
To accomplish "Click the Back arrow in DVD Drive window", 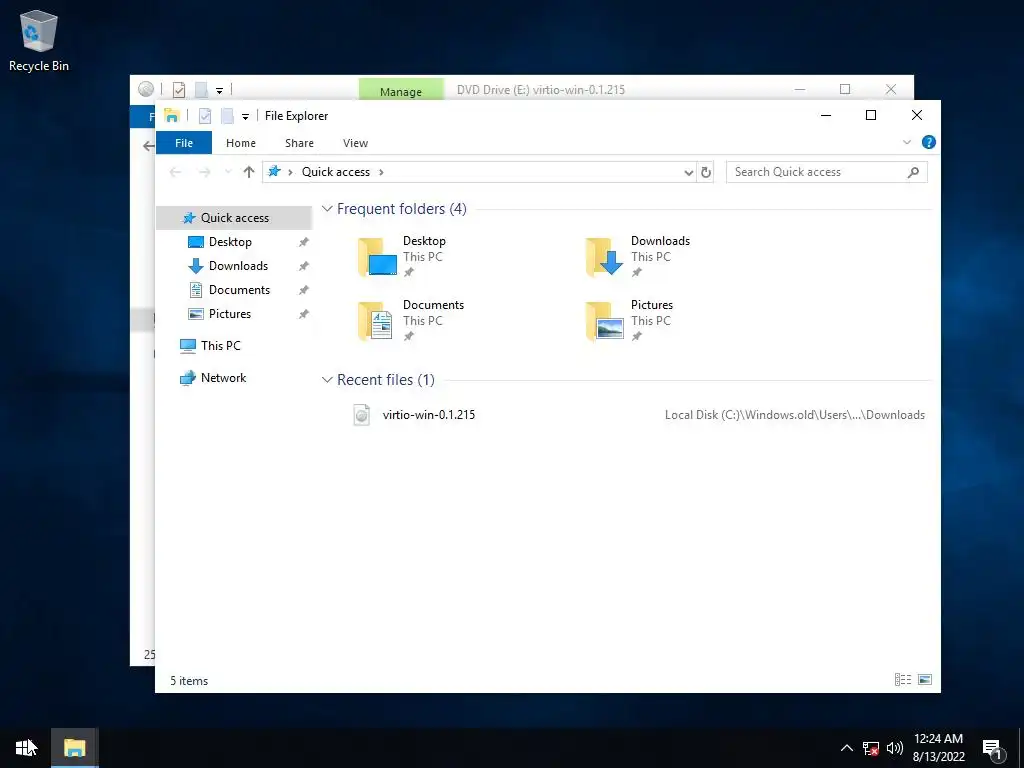I will [149, 146].
